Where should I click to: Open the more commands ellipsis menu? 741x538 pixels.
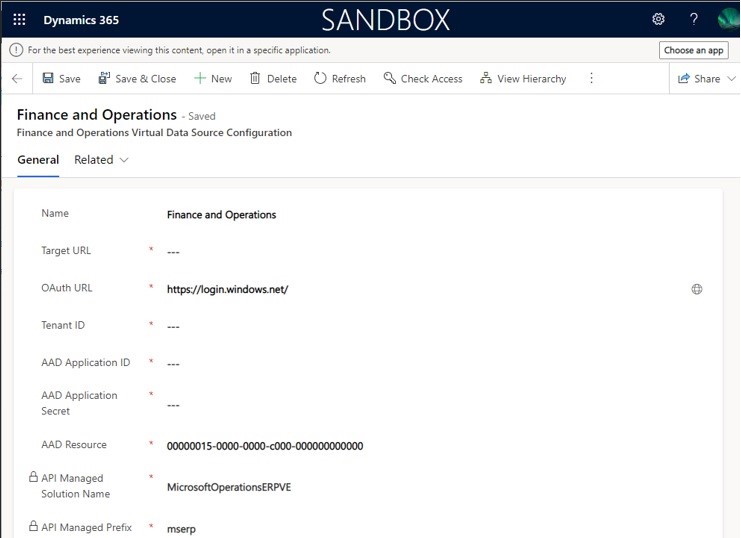pos(591,78)
